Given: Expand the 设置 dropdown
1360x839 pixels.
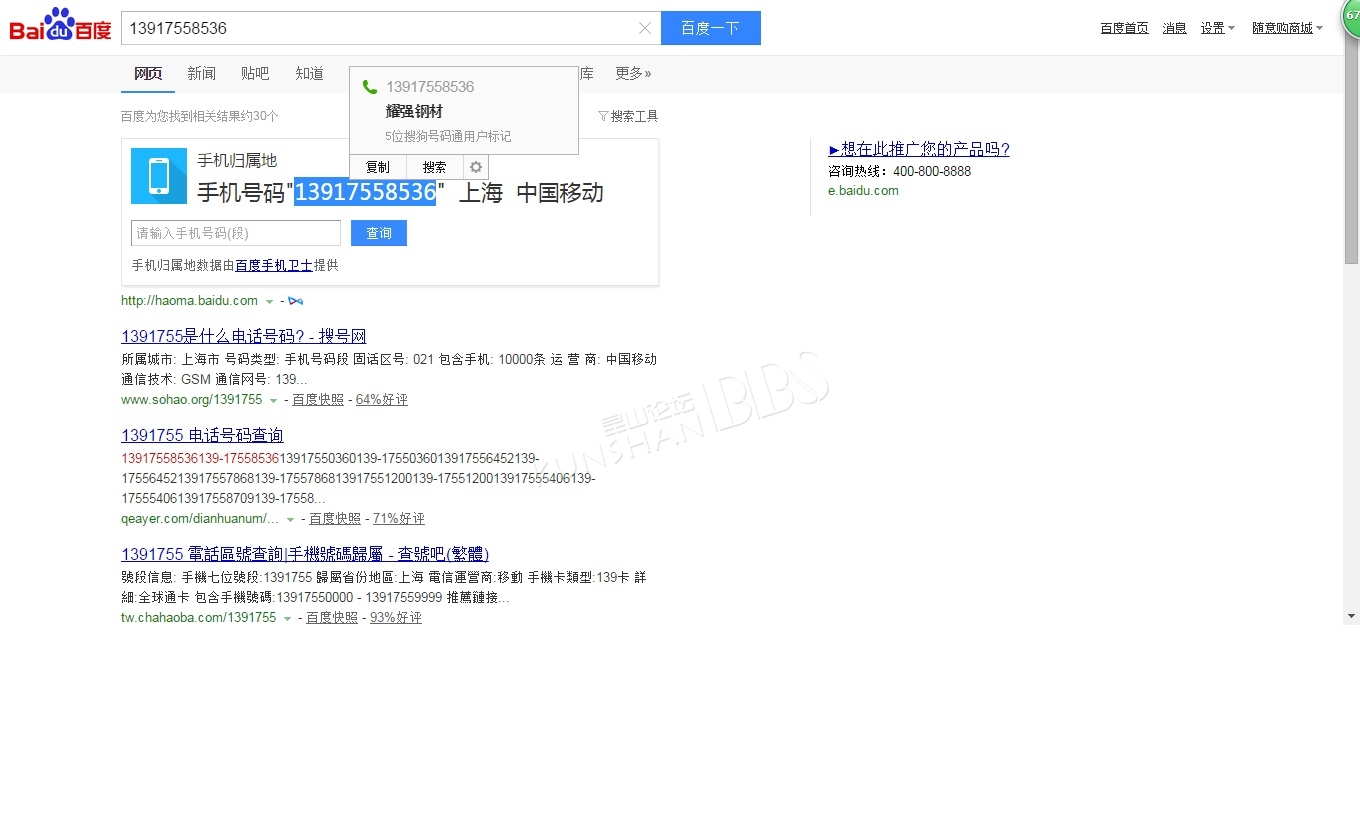Looking at the screenshot, I should coord(1218,28).
